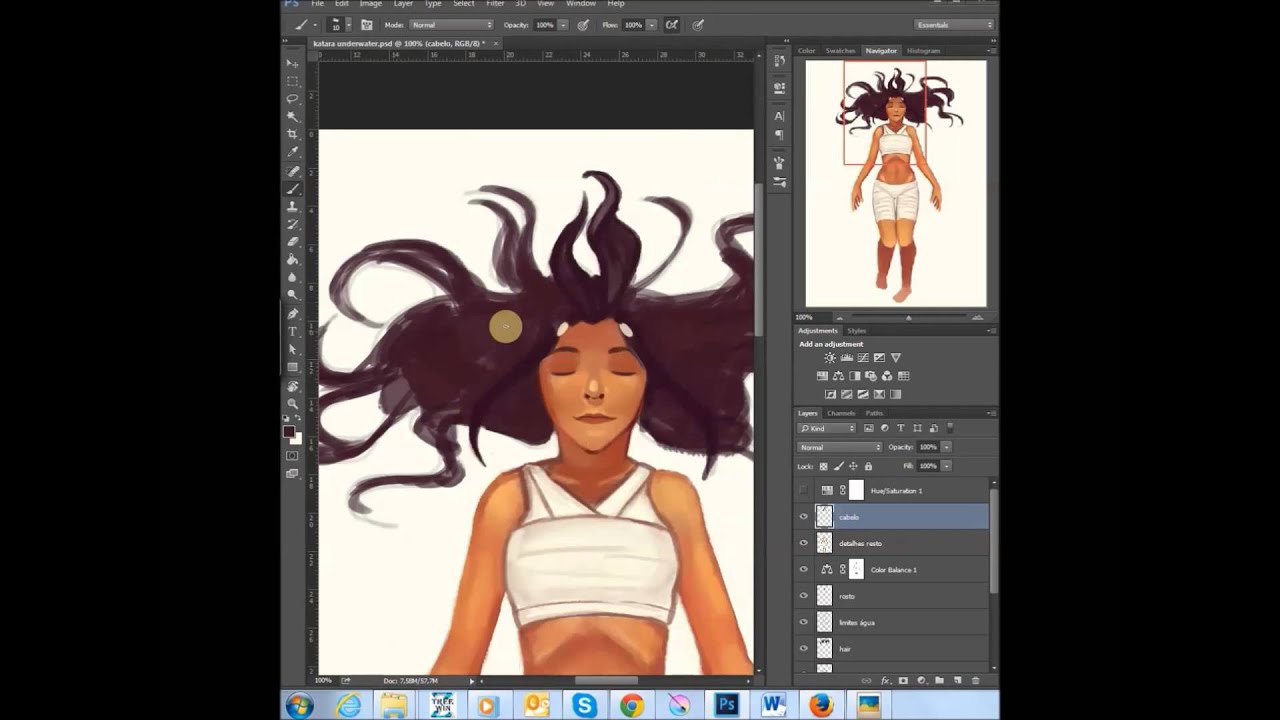Open the Opacity slider dropdown in options bar
Image resolution: width=1280 pixels, height=720 pixels.
[x=563, y=24]
